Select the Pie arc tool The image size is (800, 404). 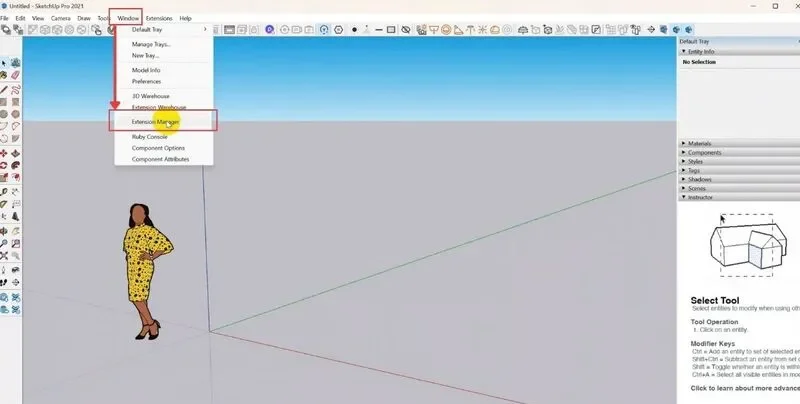(x=16, y=138)
